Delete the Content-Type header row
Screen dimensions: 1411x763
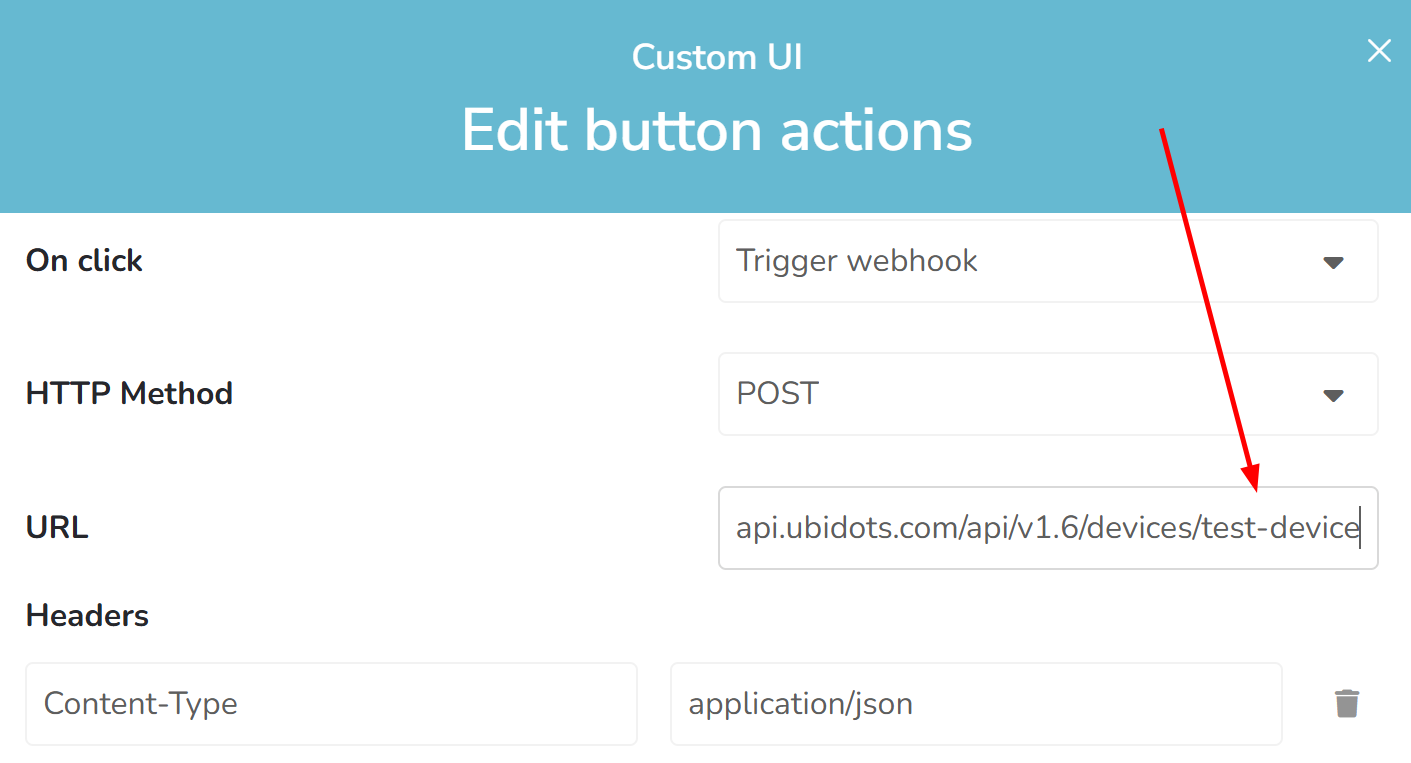tap(1346, 704)
